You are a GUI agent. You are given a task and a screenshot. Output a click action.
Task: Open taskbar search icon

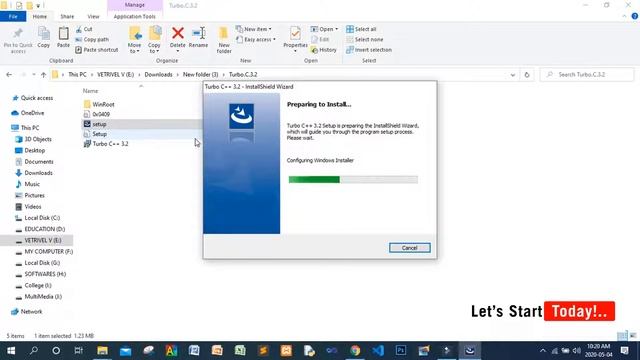(33, 351)
